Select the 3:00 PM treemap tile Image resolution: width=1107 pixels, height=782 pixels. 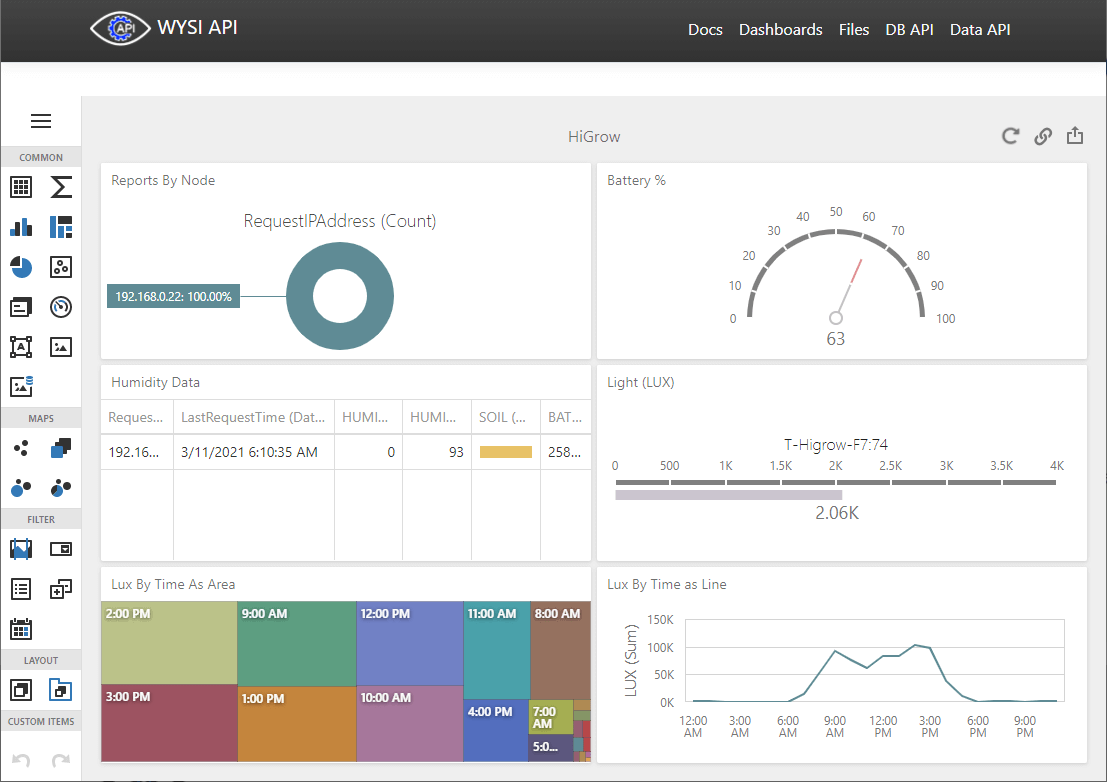click(169, 723)
